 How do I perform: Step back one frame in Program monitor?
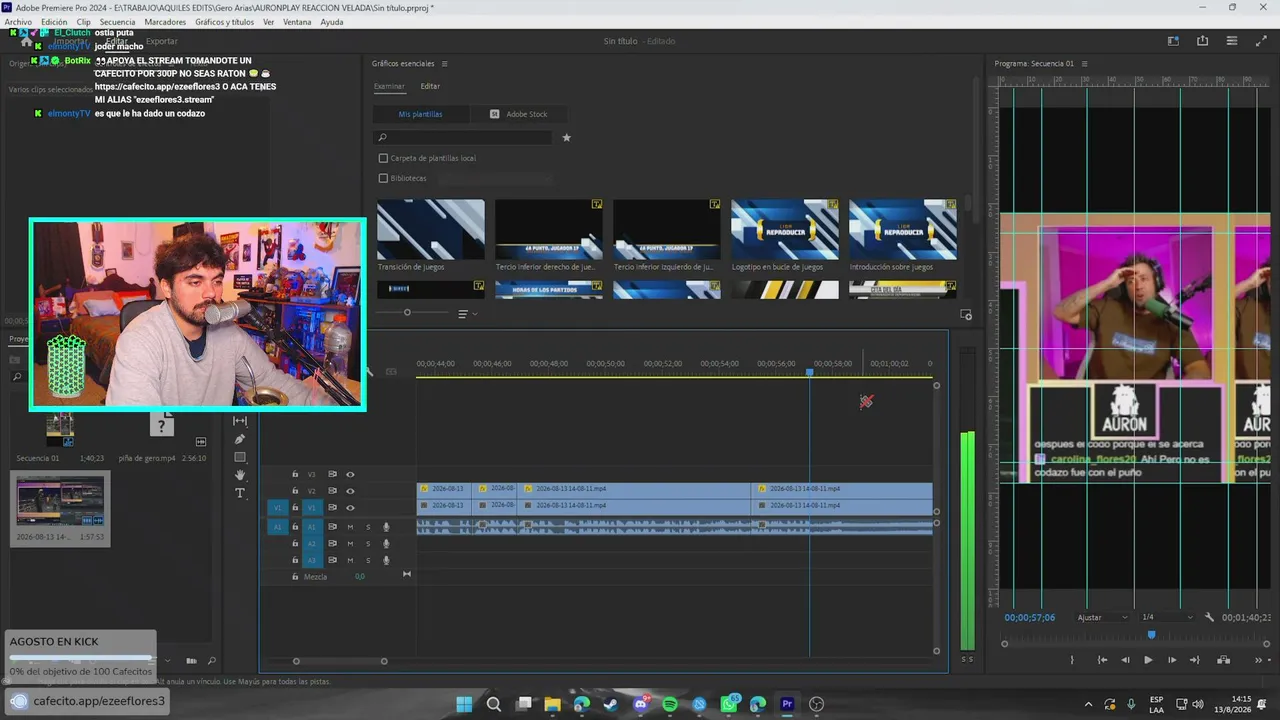coord(1125,660)
